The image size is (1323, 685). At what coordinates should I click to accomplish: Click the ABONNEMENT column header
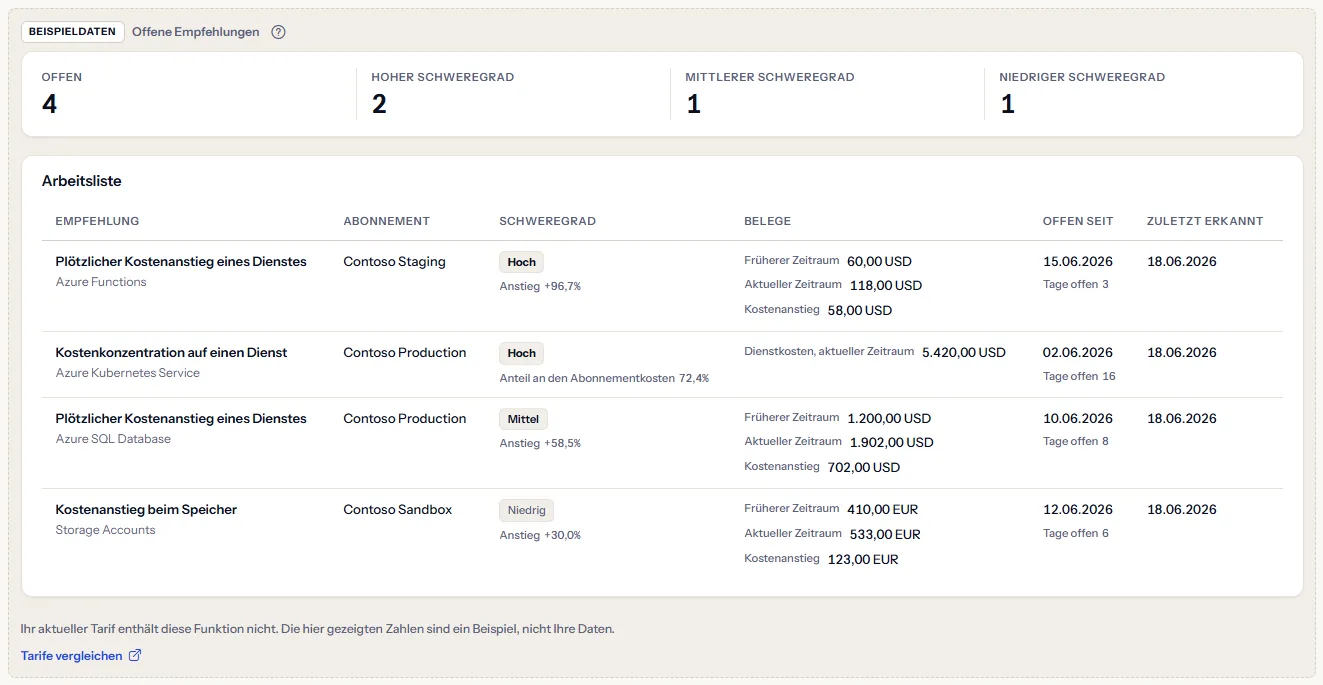pyautogui.click(x=387, y=221)
